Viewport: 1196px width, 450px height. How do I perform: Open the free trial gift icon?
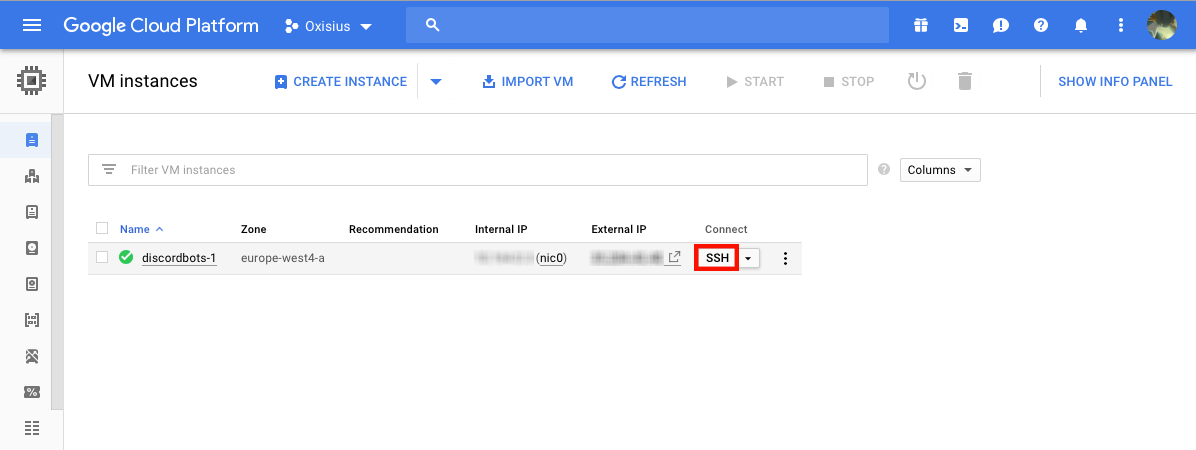point(920,26)
